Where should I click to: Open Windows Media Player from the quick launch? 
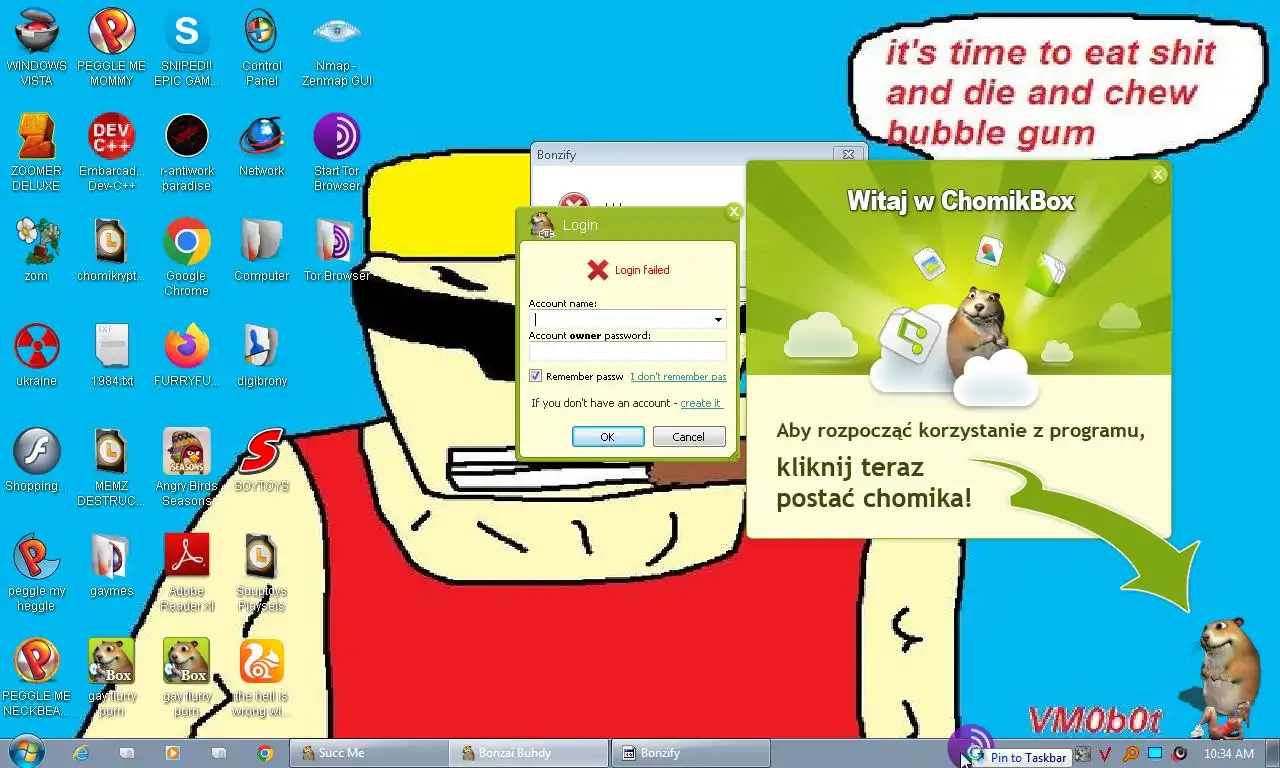[x=172, y=753]
